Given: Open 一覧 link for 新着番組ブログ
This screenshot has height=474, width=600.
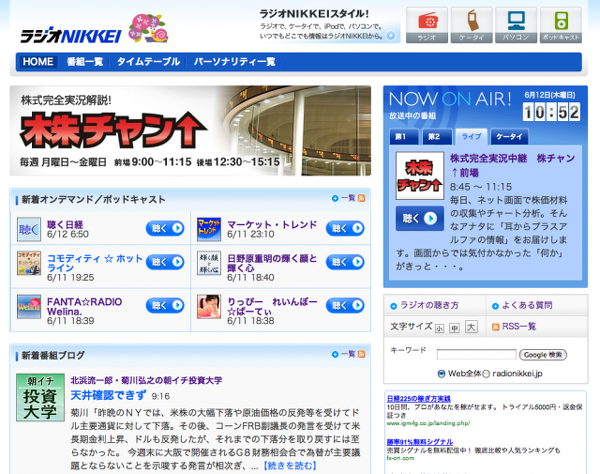Looking at the screenshot, I should (x=348, y=354).
